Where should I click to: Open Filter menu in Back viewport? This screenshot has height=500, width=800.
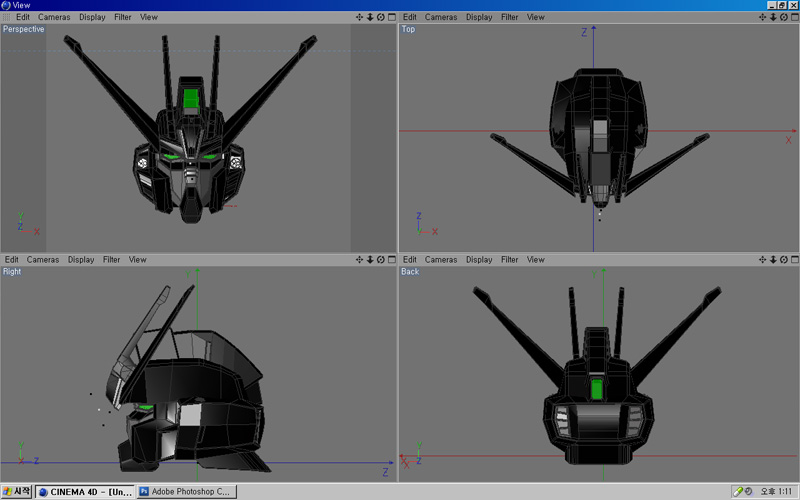tap(509, 260)
